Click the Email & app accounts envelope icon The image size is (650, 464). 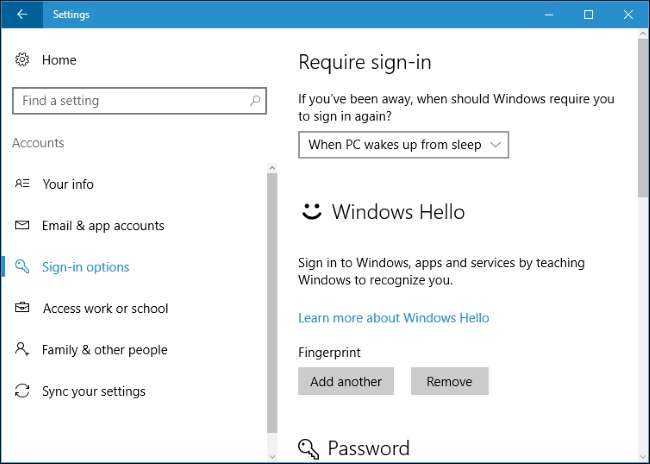[22, 226]
